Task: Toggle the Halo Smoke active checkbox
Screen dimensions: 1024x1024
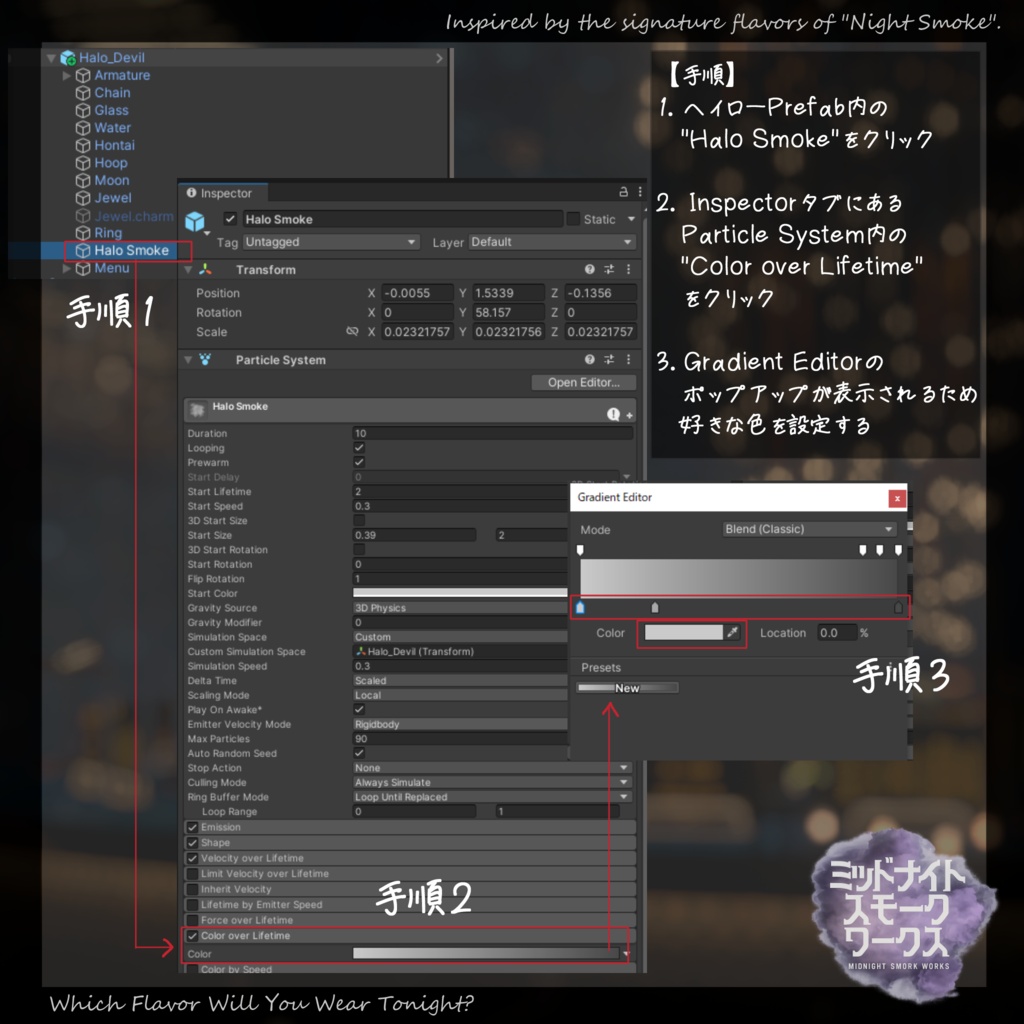Action: coord(230,219)
